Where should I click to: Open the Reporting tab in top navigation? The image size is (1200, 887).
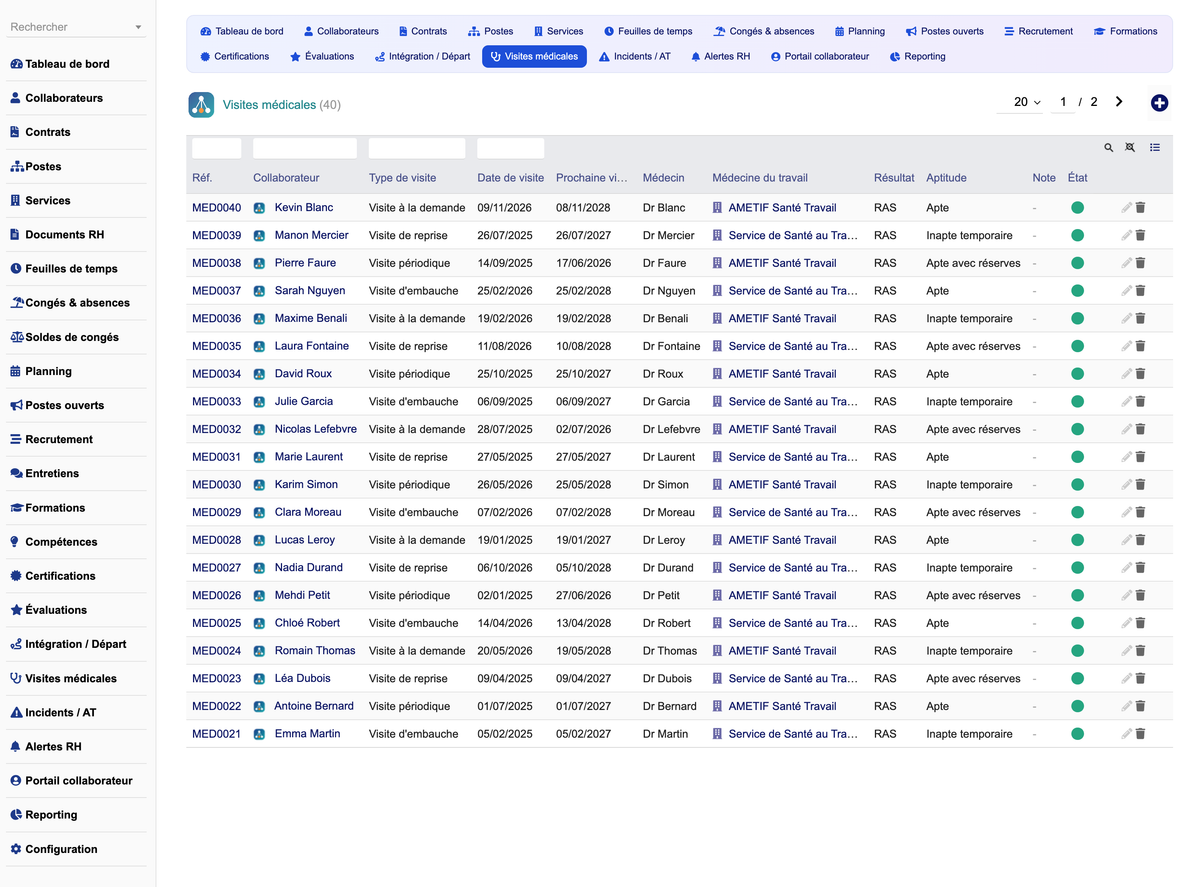point(917,57)
